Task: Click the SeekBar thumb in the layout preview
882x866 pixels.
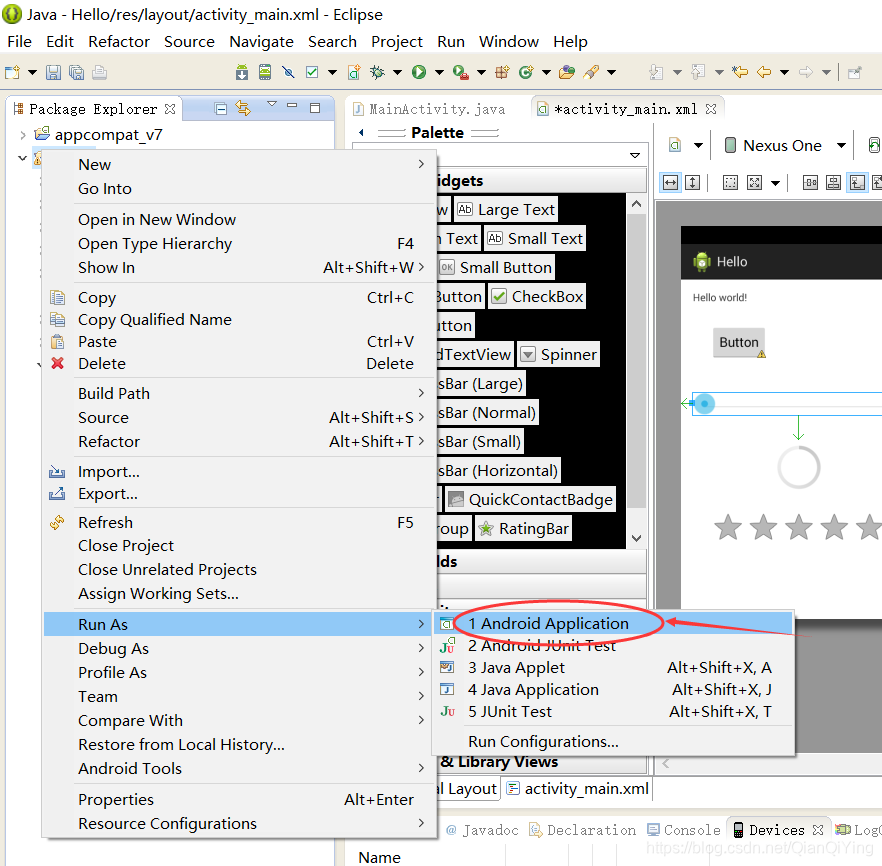Action: click(705, 403)
